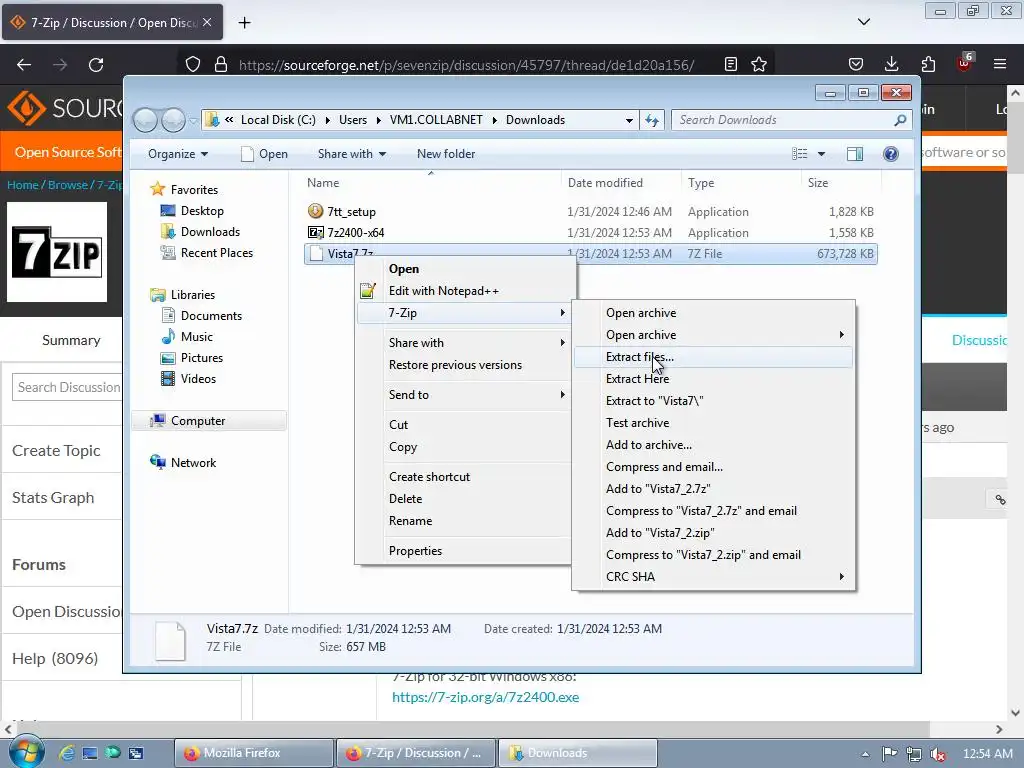The image size is (1024, 768).
Task: Click the Open toolbar button
Action: [x=264, y=153]
